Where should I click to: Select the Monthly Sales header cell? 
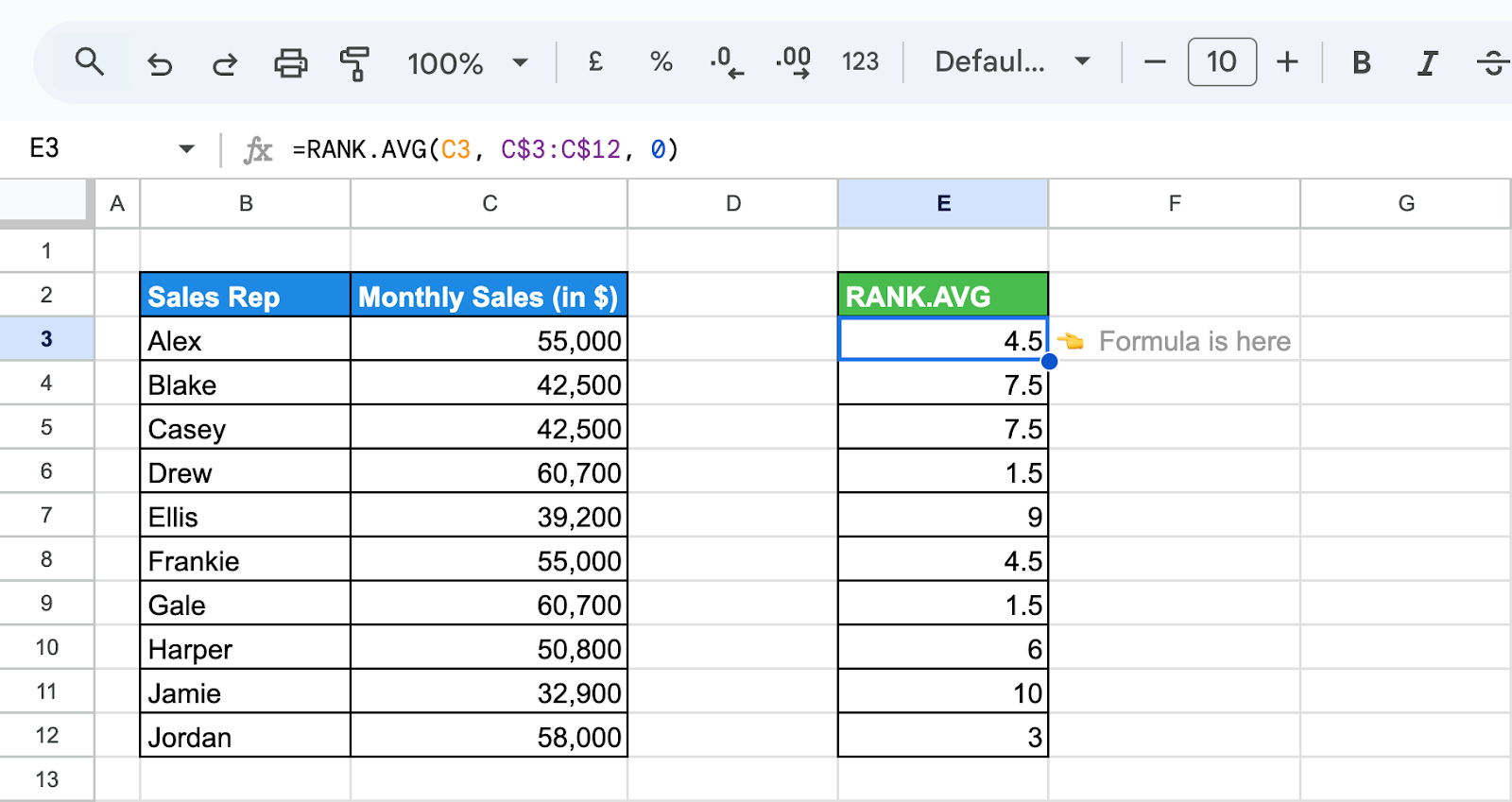490,295
